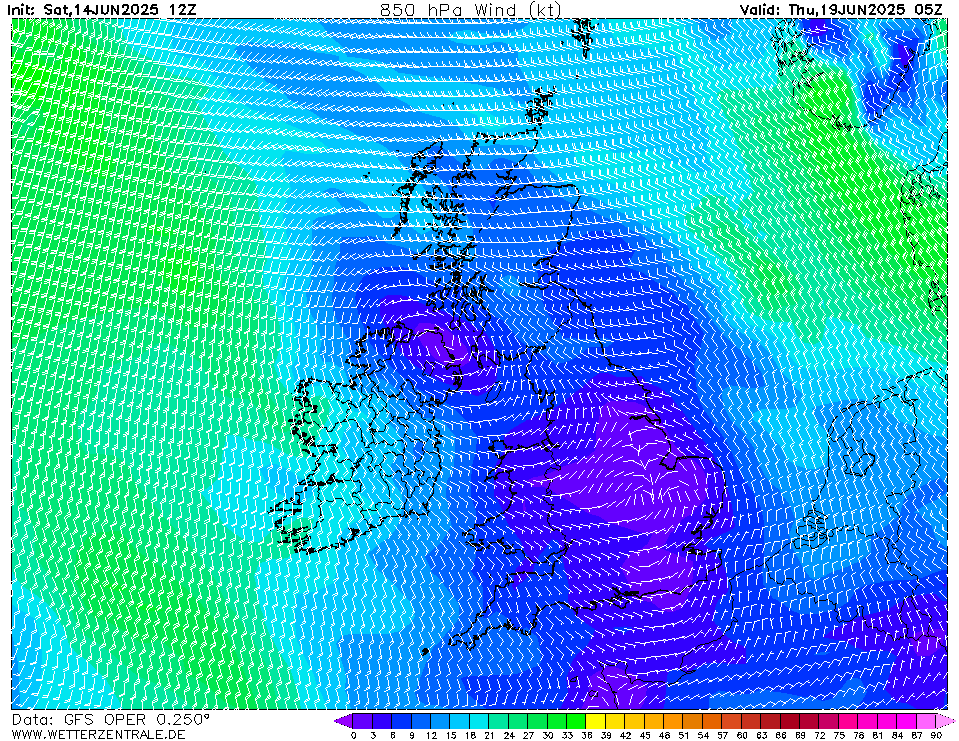Select the cyan 18–21 kt legend swatch
This screenshot has height=741, width=959.
coord(480,721)
